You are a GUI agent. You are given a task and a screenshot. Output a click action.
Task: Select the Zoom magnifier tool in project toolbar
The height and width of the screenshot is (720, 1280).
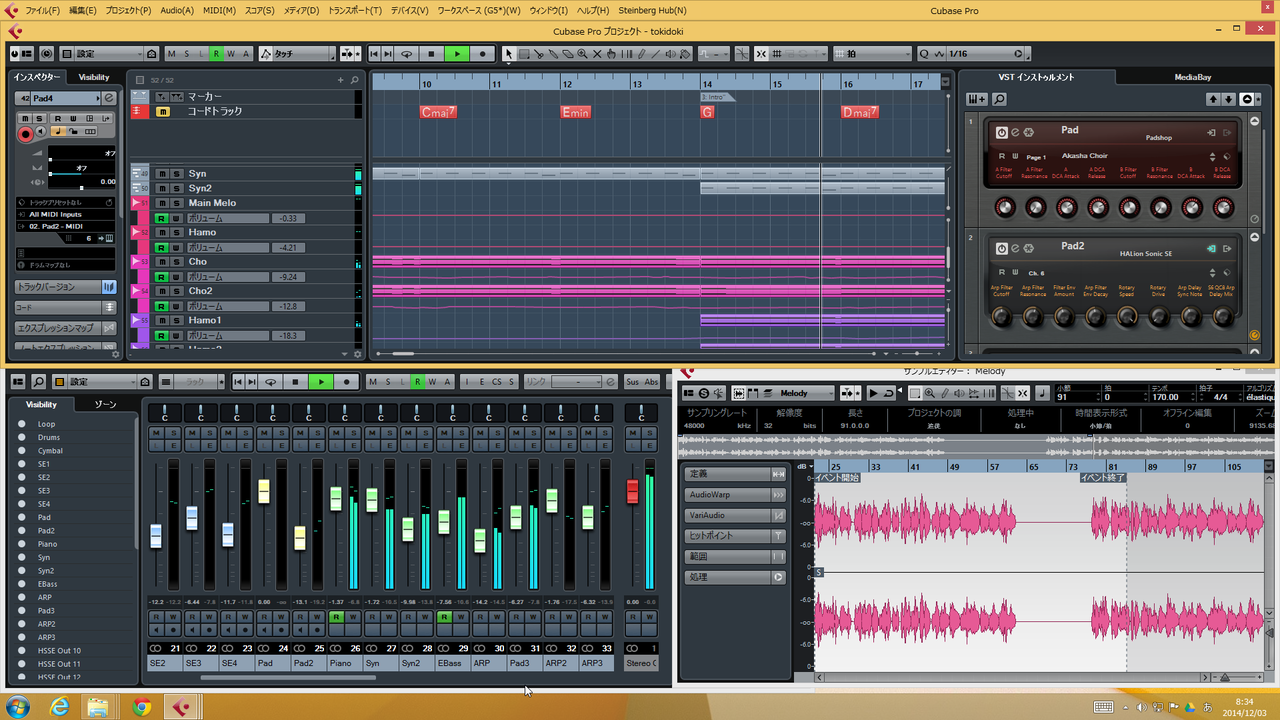(x=582, y=54)
